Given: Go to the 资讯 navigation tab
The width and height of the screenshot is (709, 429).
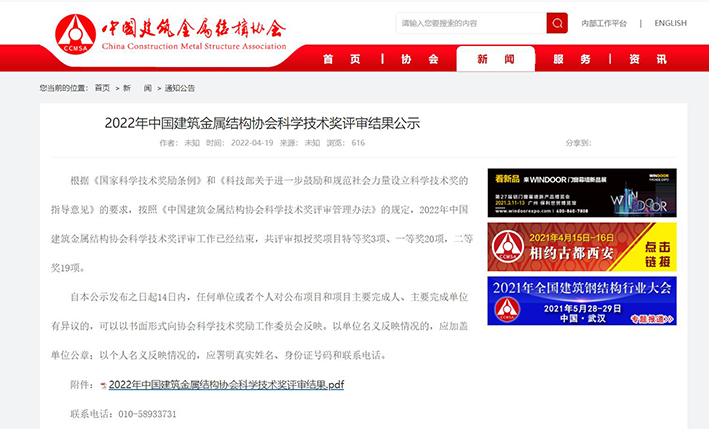Looking at the screenshot, I should (648, 59).
